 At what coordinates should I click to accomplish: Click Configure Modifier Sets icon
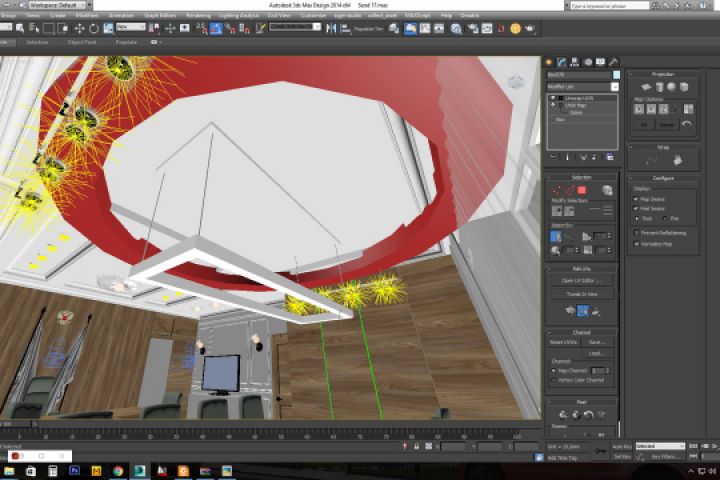(x=610, y=157)
